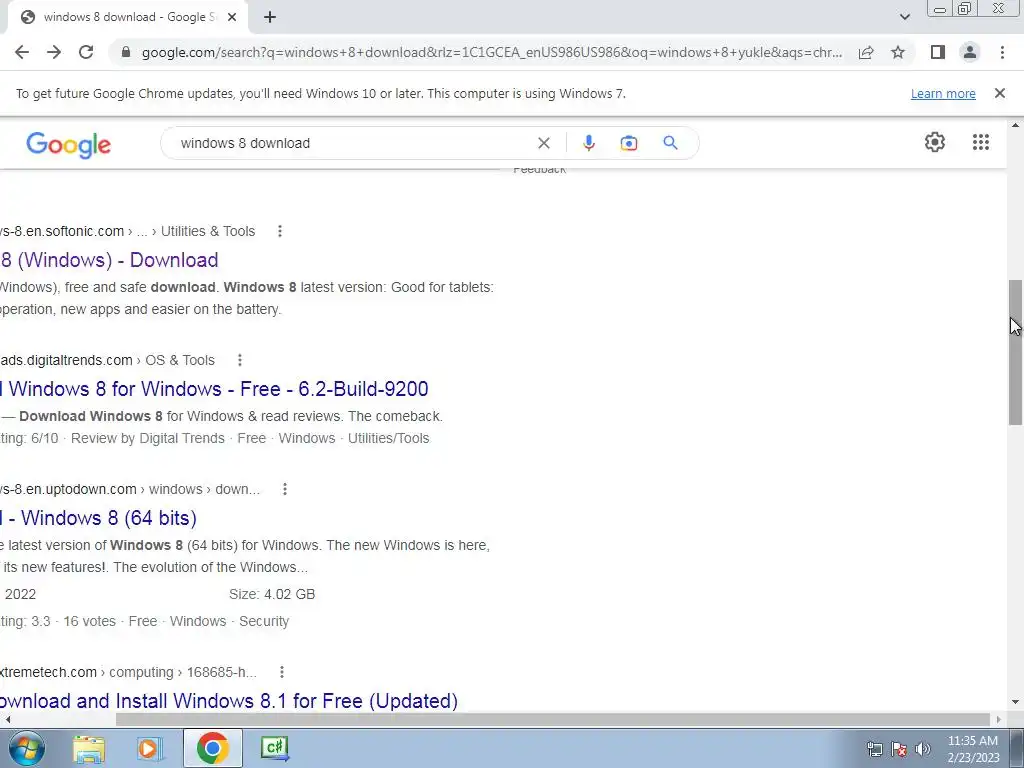Open the softonic result options menu

(280, 231)
